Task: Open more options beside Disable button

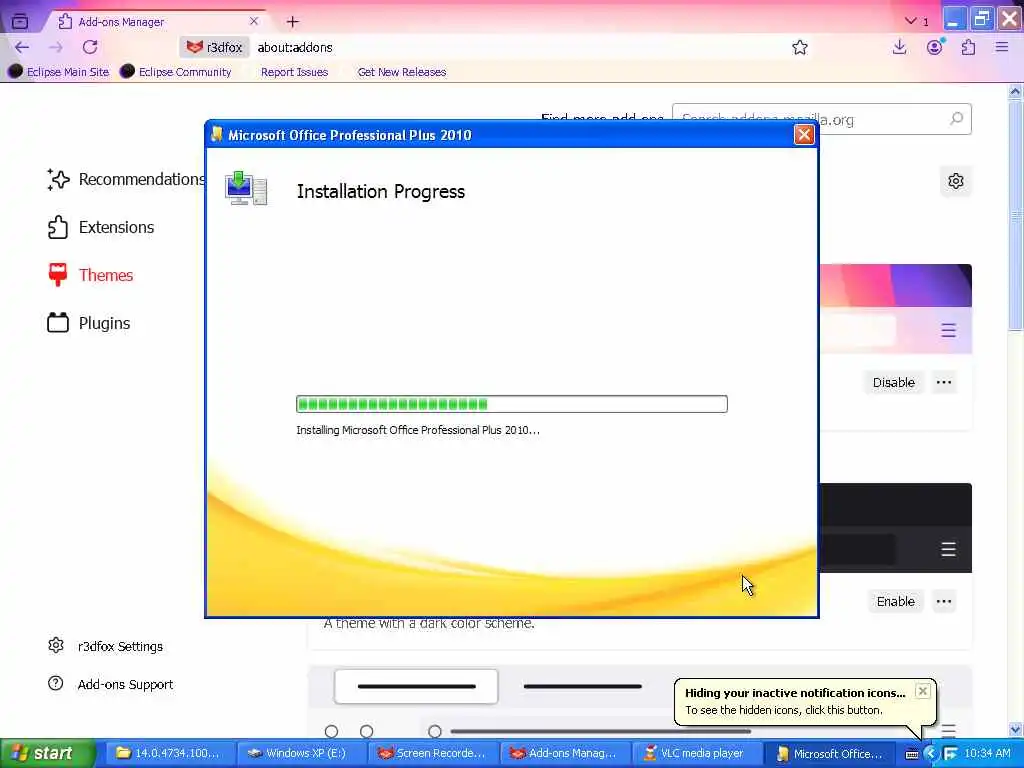Action: point(944,383)
